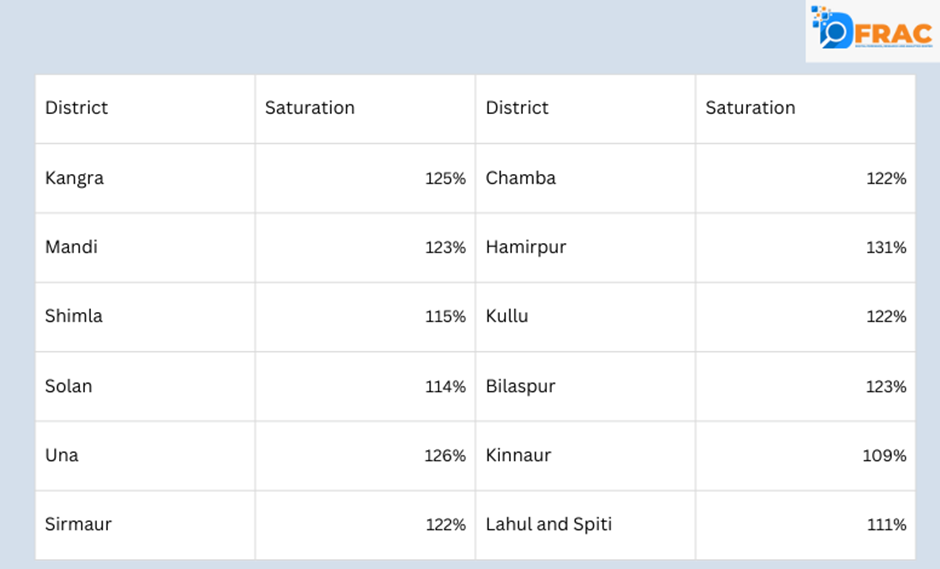Select the Sirmaur district cell

pos(78,524)
